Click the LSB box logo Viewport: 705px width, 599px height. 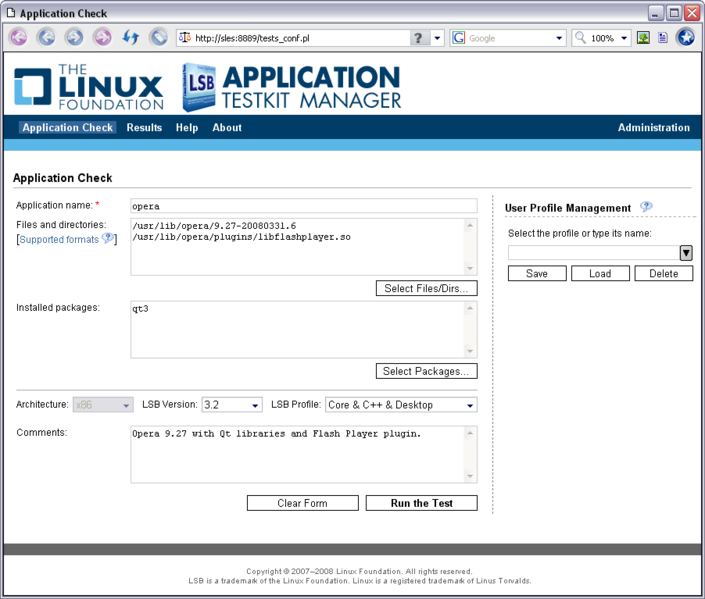pyautogui.click(x=198, y=87)
